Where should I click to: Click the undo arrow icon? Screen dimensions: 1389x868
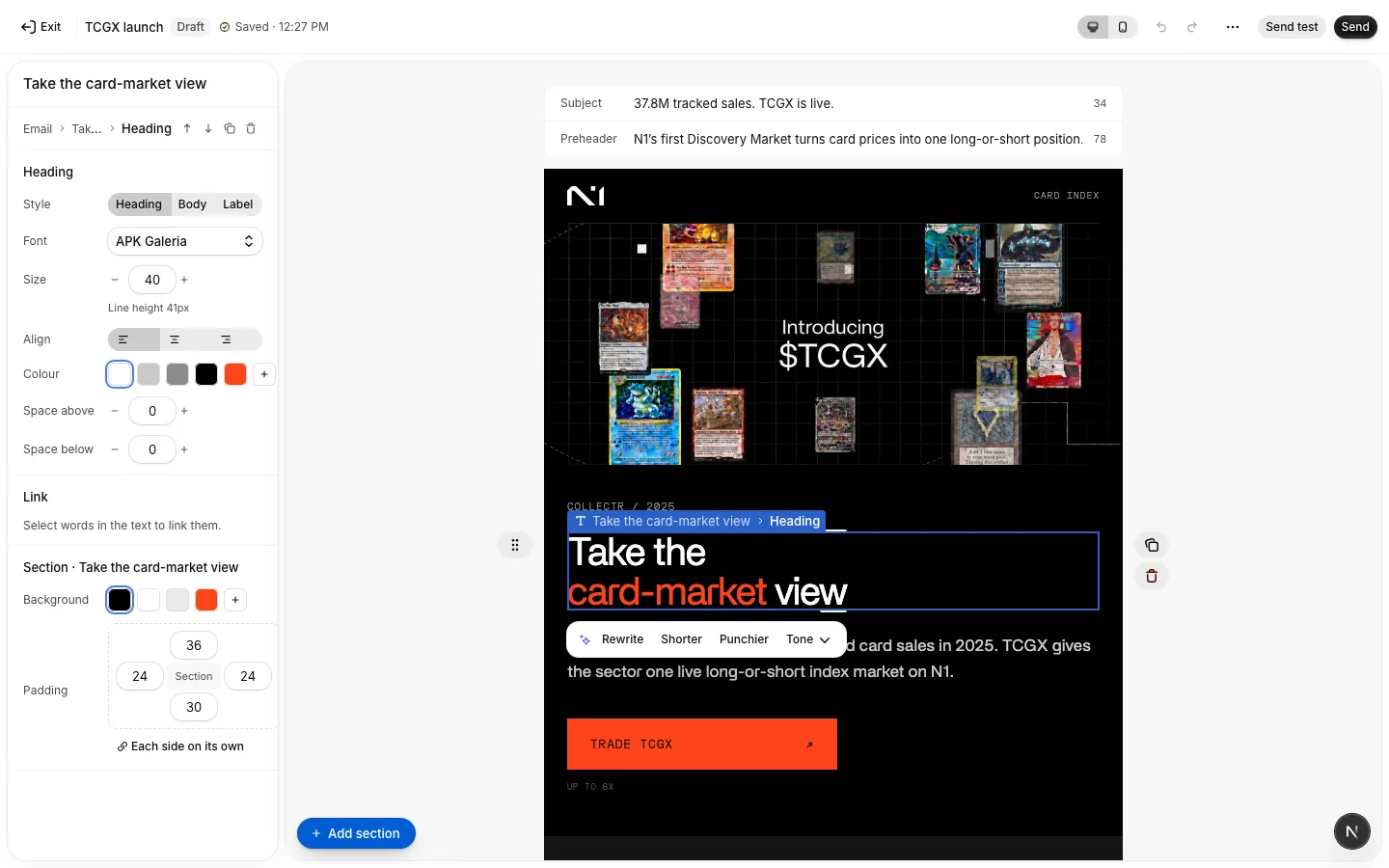click(x=1161, y=27)
